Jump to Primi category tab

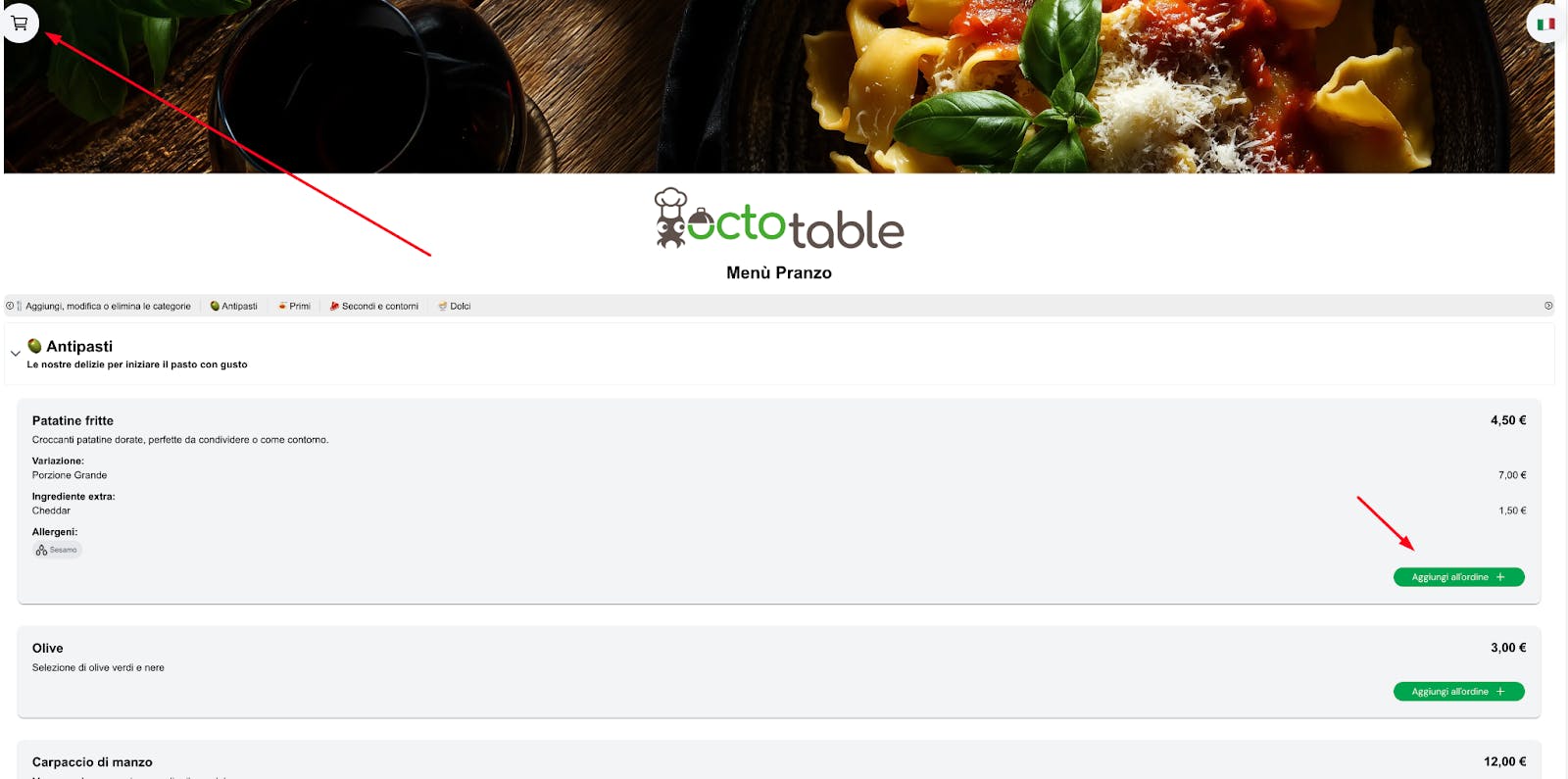[294, 306]
